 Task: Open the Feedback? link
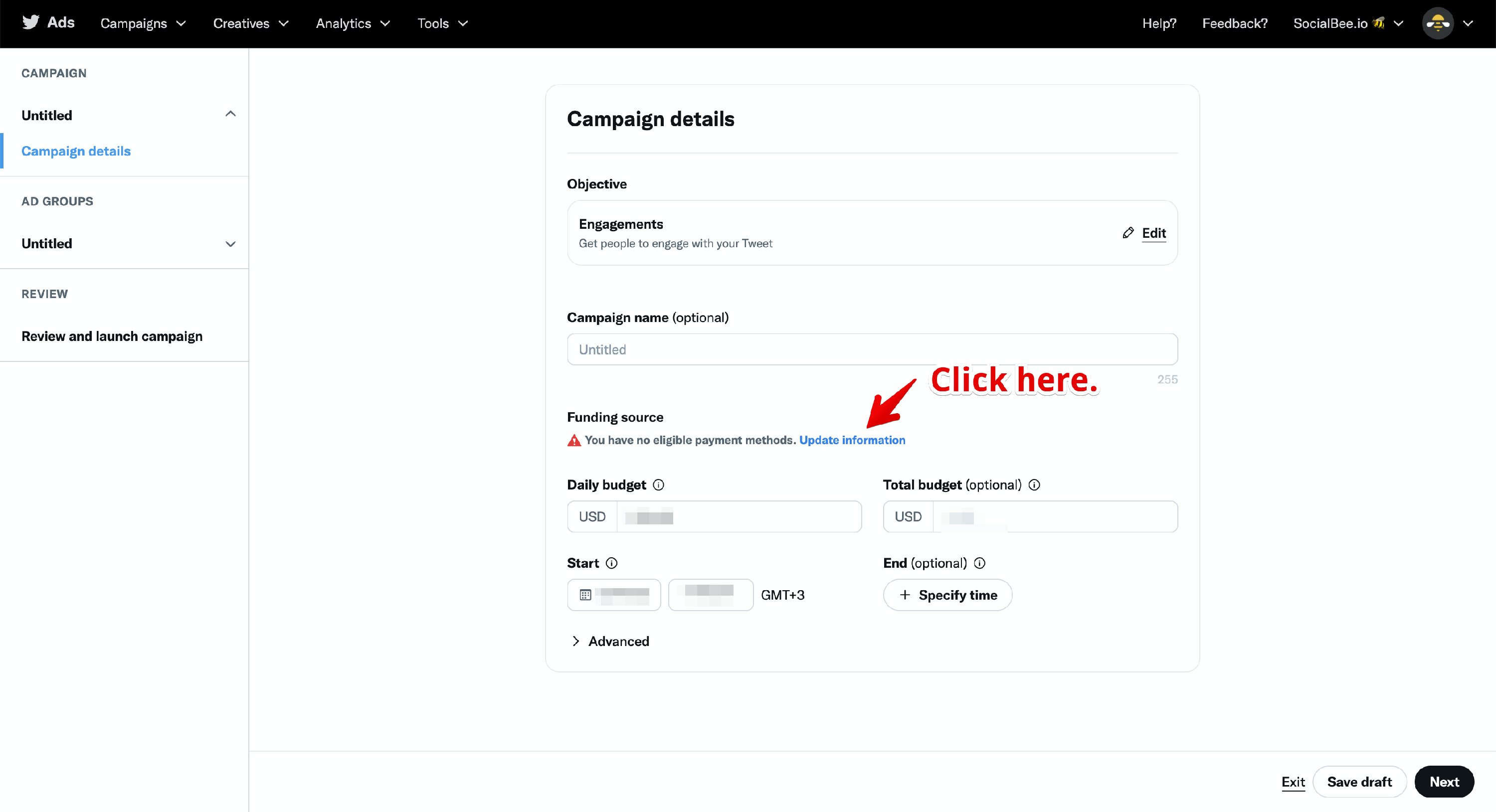click(1234, 23)
